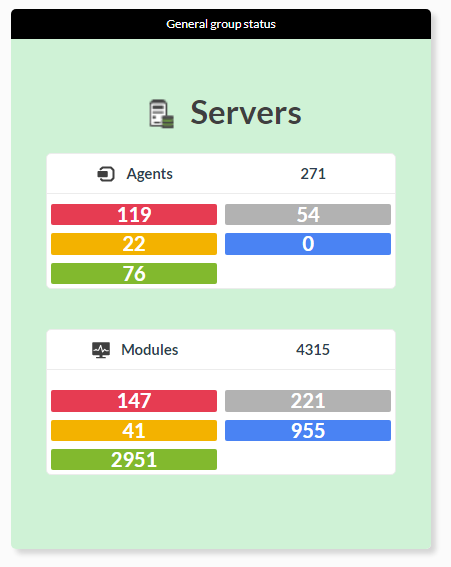Select the blue 0 not-initialized agents bar
Image resolution: width=451 pixels, height=567 pixels.
tap(308, 244)
